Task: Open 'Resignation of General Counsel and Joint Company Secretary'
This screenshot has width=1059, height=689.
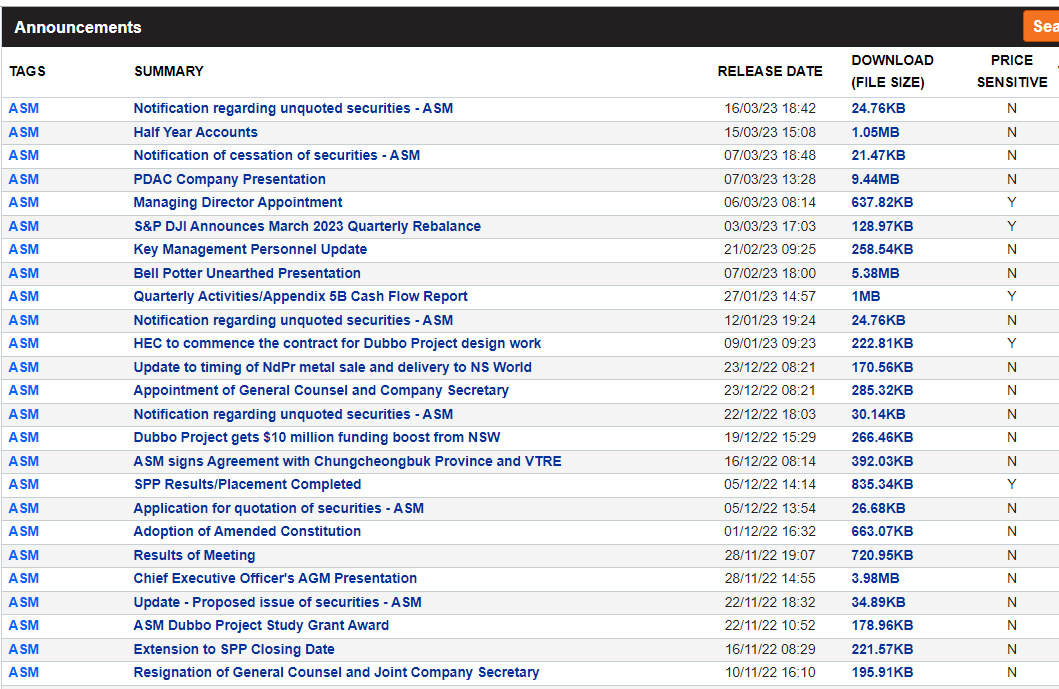Action: 336,672
